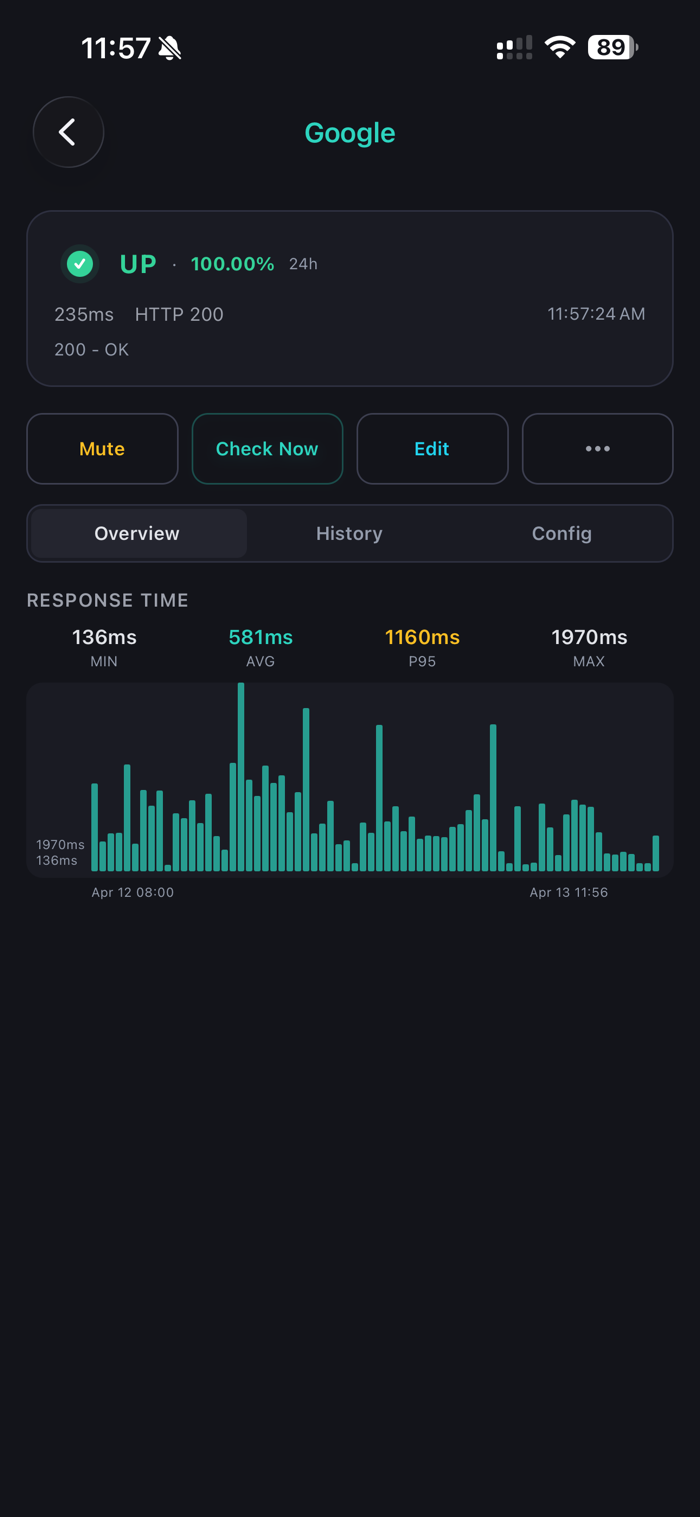Tap the Apr 12 08:00 axis label
The image size is (700, 1517).
[133, 892]
